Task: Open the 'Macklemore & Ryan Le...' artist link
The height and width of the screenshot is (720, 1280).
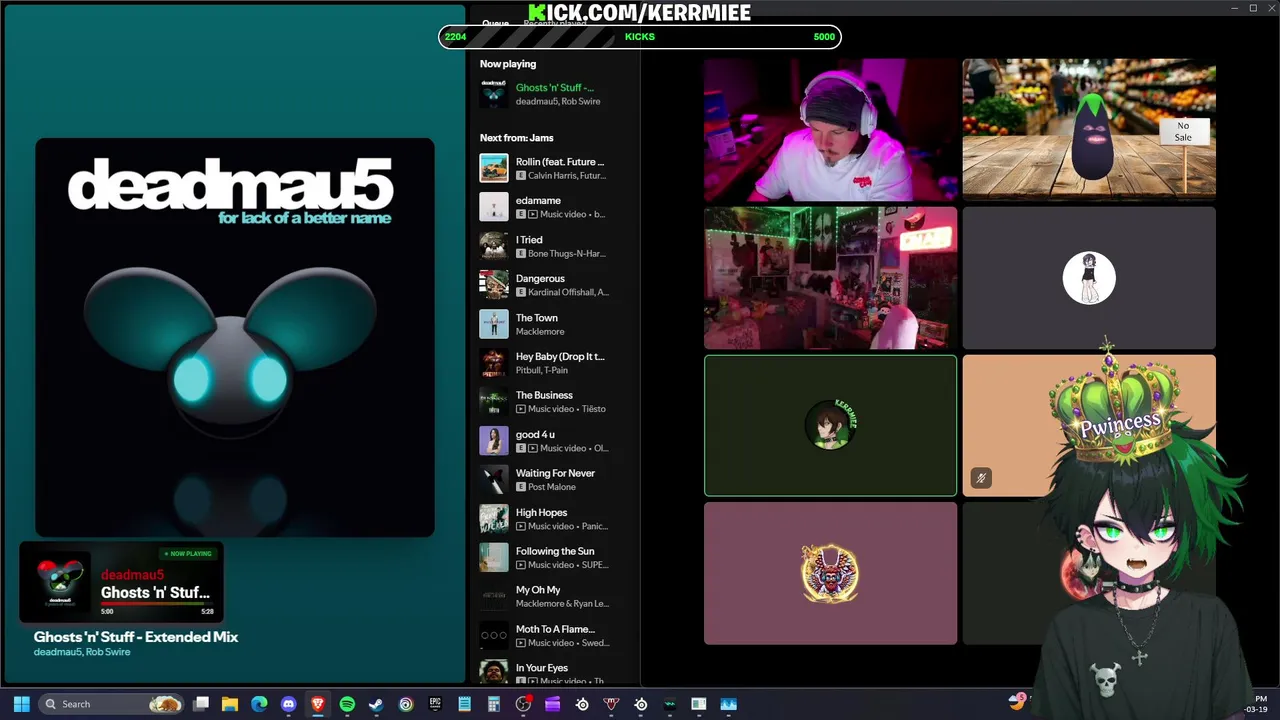Action: point(562,604)
